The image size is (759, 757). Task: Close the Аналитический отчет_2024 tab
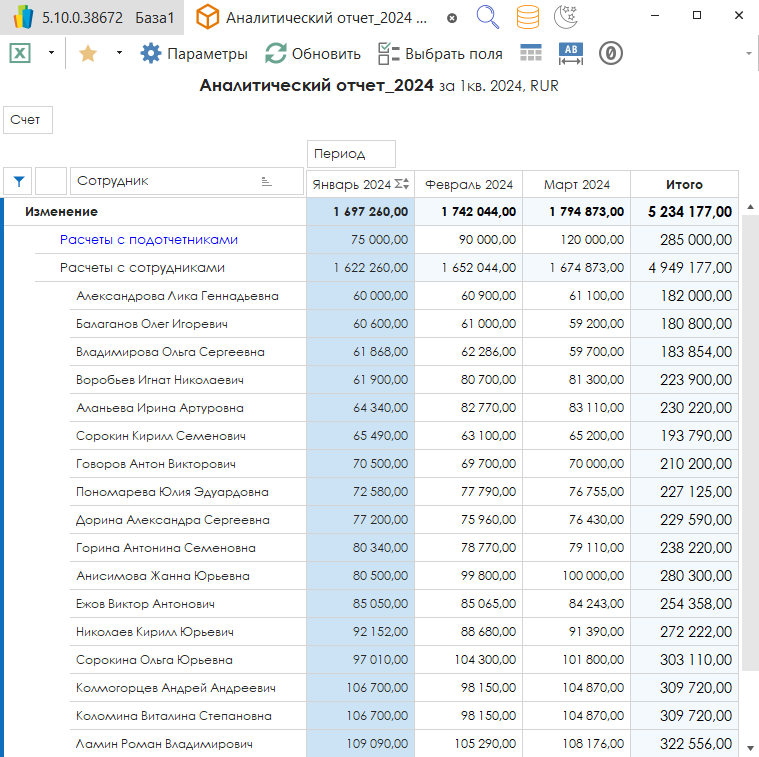point(452,18)
